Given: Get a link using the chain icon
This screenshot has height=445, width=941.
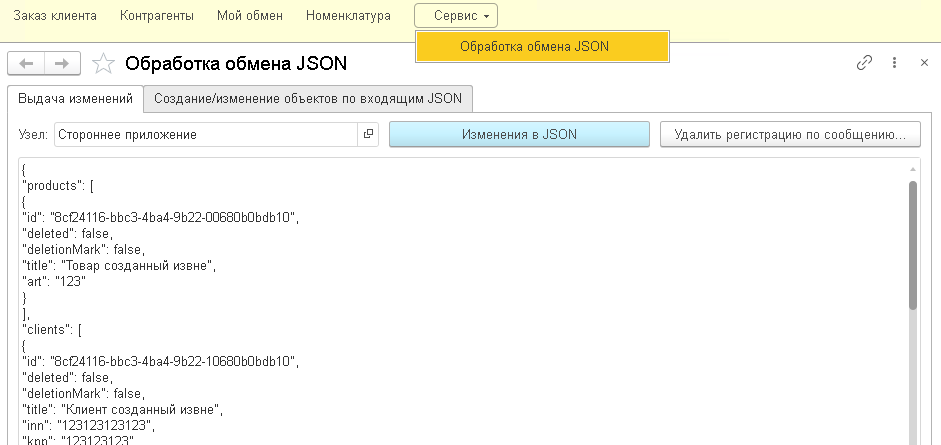Looking at the screenshot, I should click(x=865, y=63).
